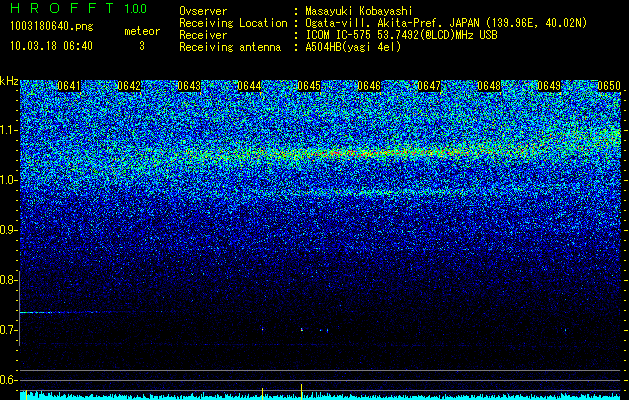Click the faint meteor echo dot below 0649
This screenshot has width=629, height=400.
[566, 330]
